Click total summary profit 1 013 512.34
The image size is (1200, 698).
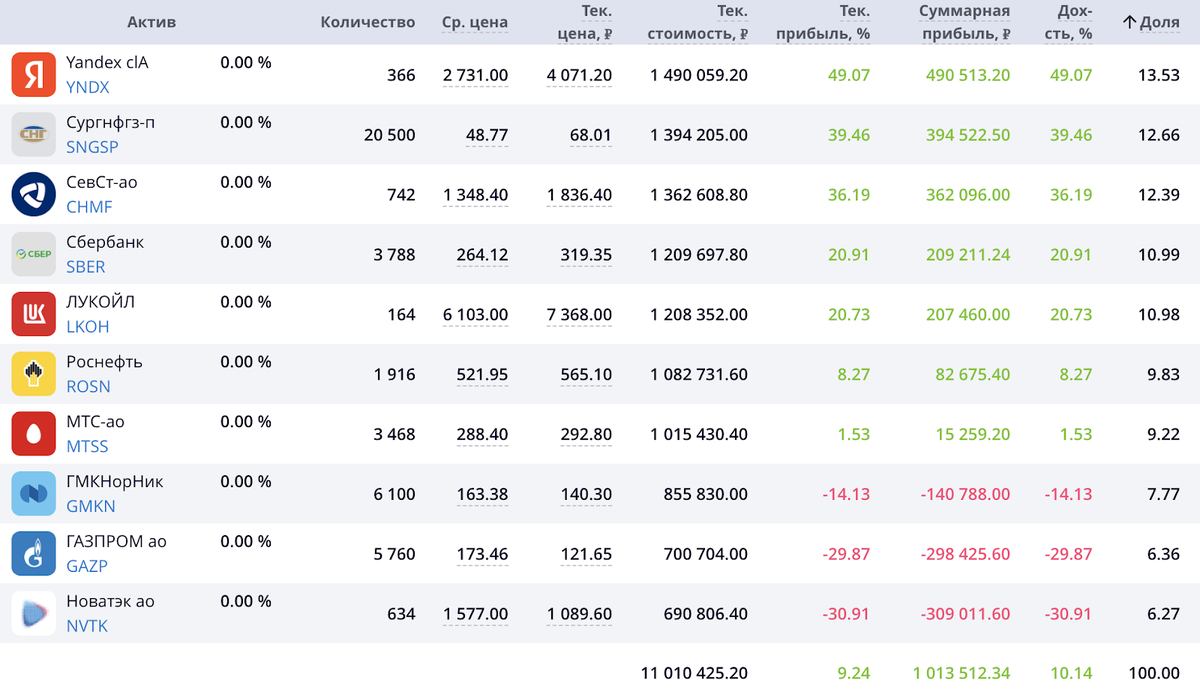click(x=962, y=673)
